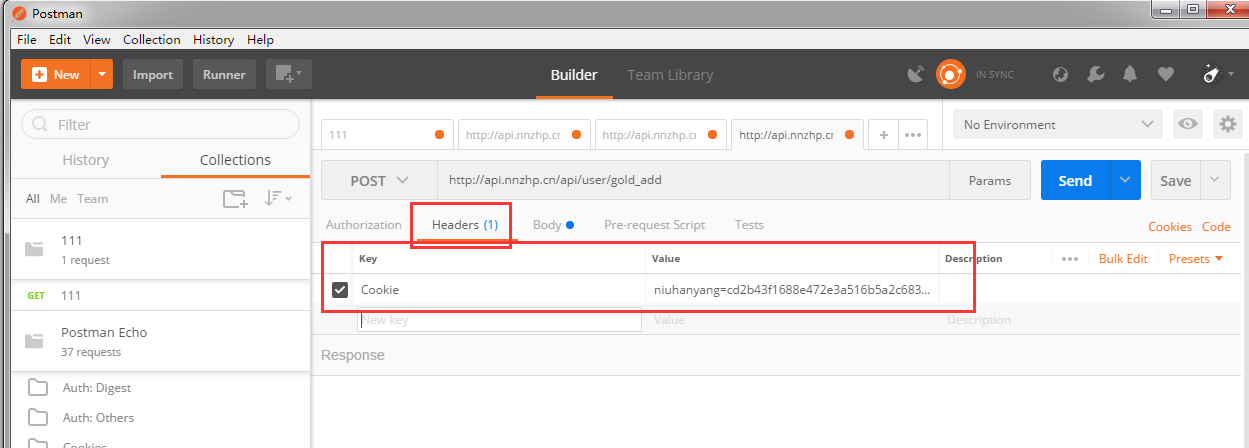Image resolution: width=1249 pixels, height=448 pixels.
Task: Select the GET 111 request
Action: click(160, 296)
